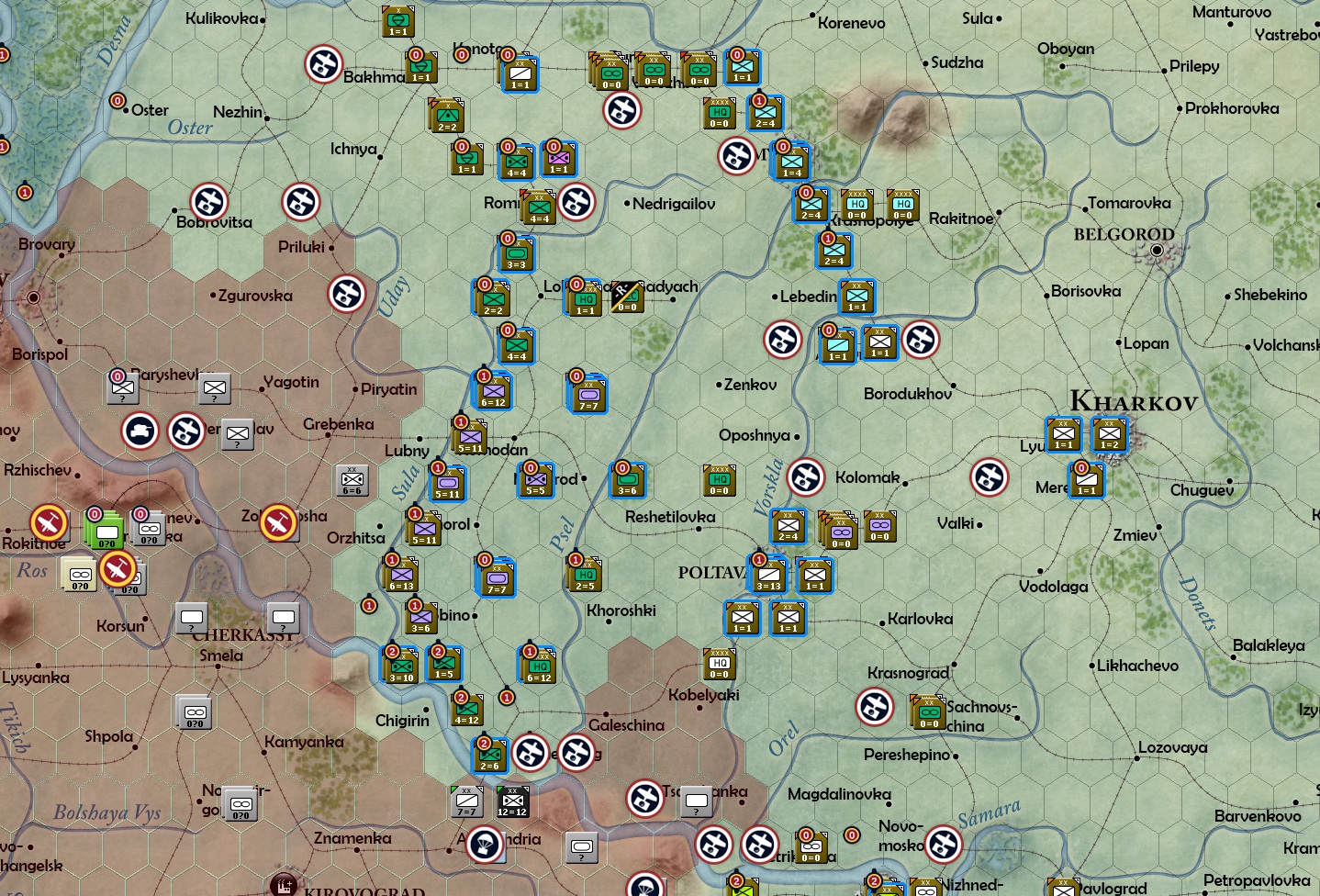Click the Kamyanka town label
Viewport: 1320px width, 896px height.
(304, 742)
